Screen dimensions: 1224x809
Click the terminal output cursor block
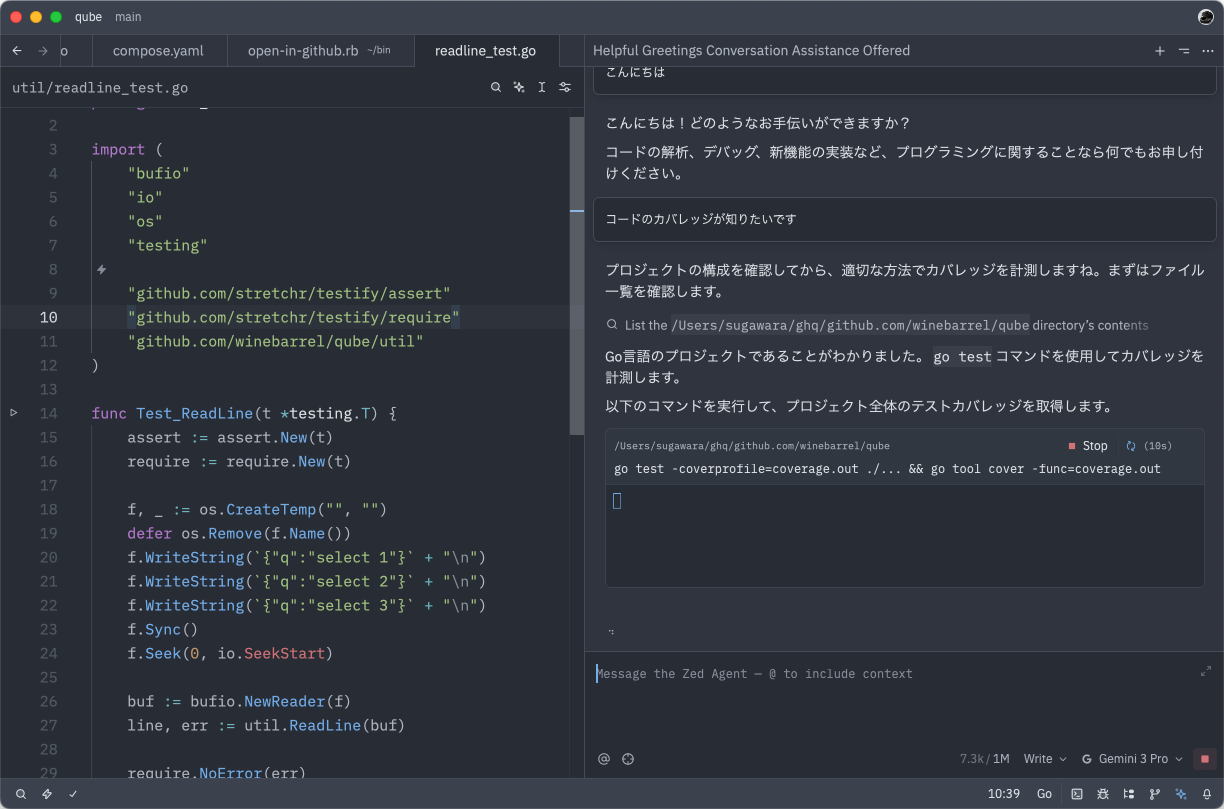[617, 500]
